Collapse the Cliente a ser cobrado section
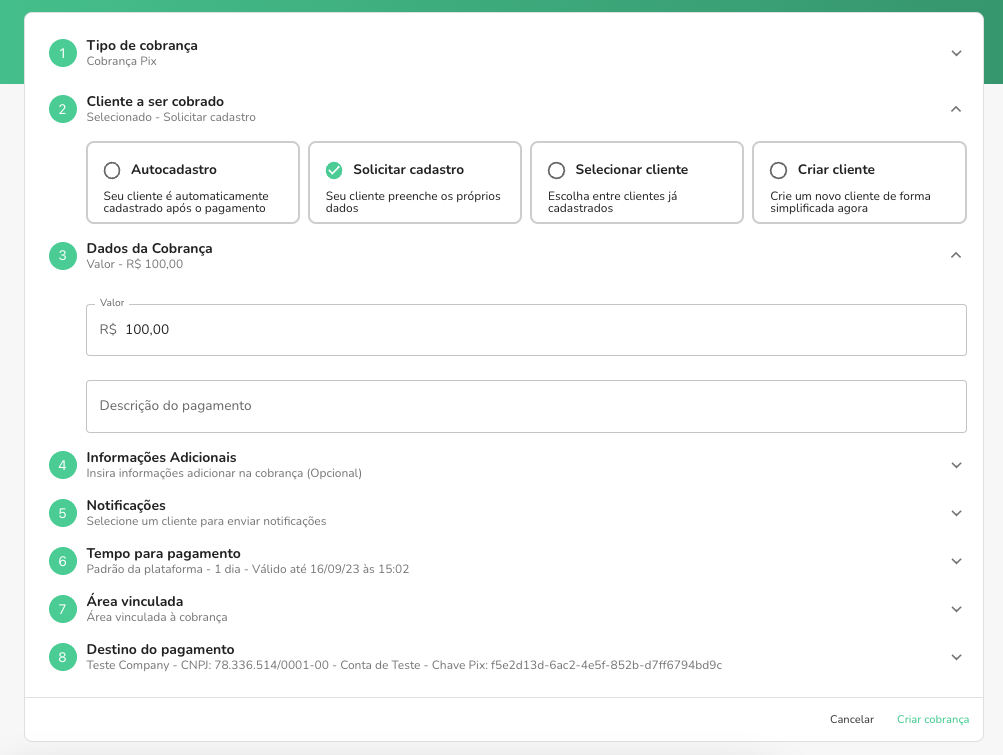 tap(956, 109)
